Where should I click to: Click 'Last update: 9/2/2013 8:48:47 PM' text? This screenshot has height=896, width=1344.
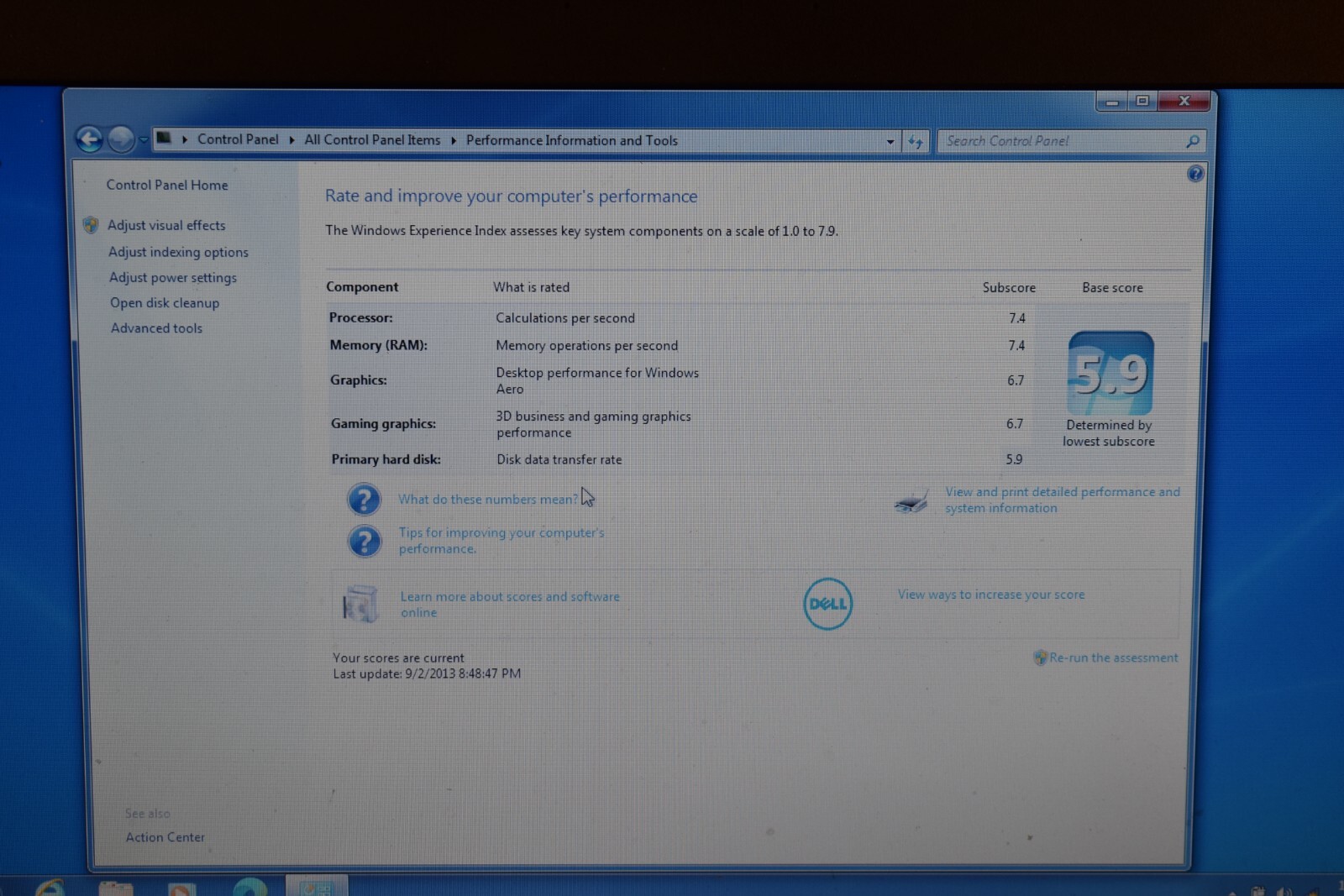[x=427, y=673]
